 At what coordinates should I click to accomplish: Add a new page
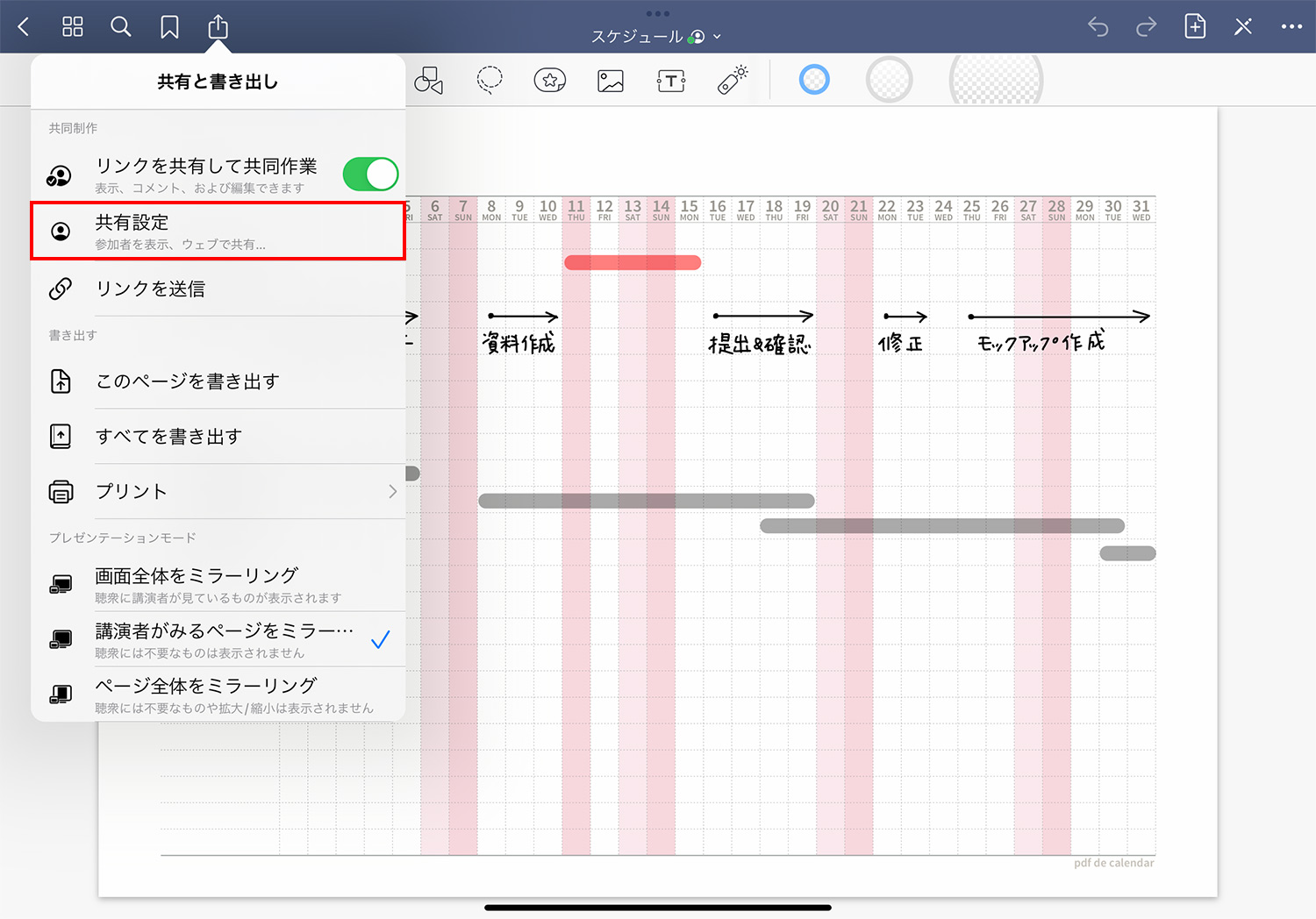[x=1195, y=26]
